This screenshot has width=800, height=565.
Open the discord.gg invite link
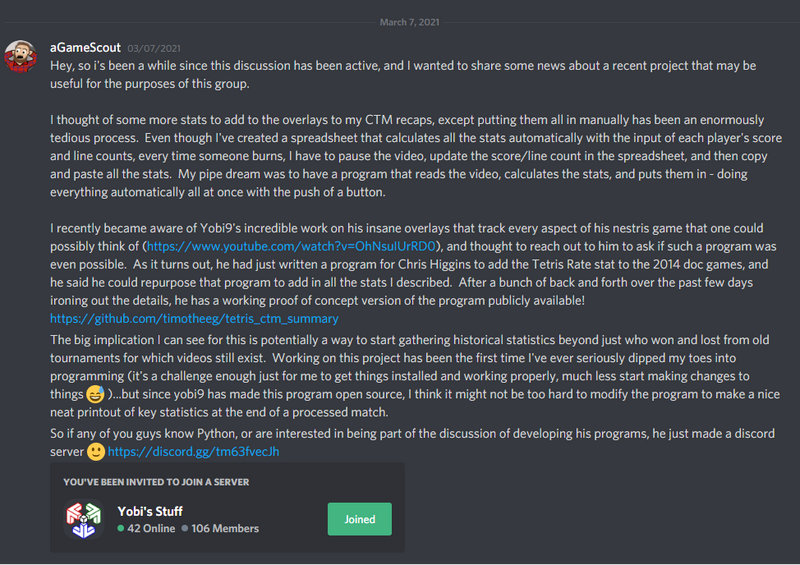[x=193, y=452]
